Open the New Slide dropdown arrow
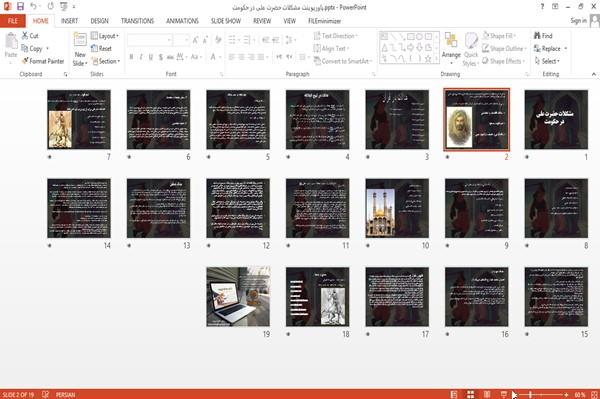 coord(80,59)
